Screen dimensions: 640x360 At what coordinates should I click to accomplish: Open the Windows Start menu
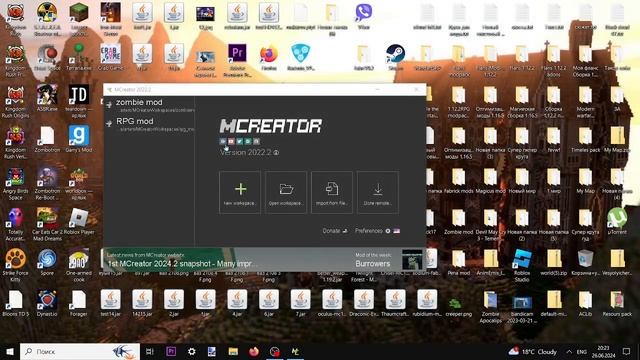[x=10, y=351]
